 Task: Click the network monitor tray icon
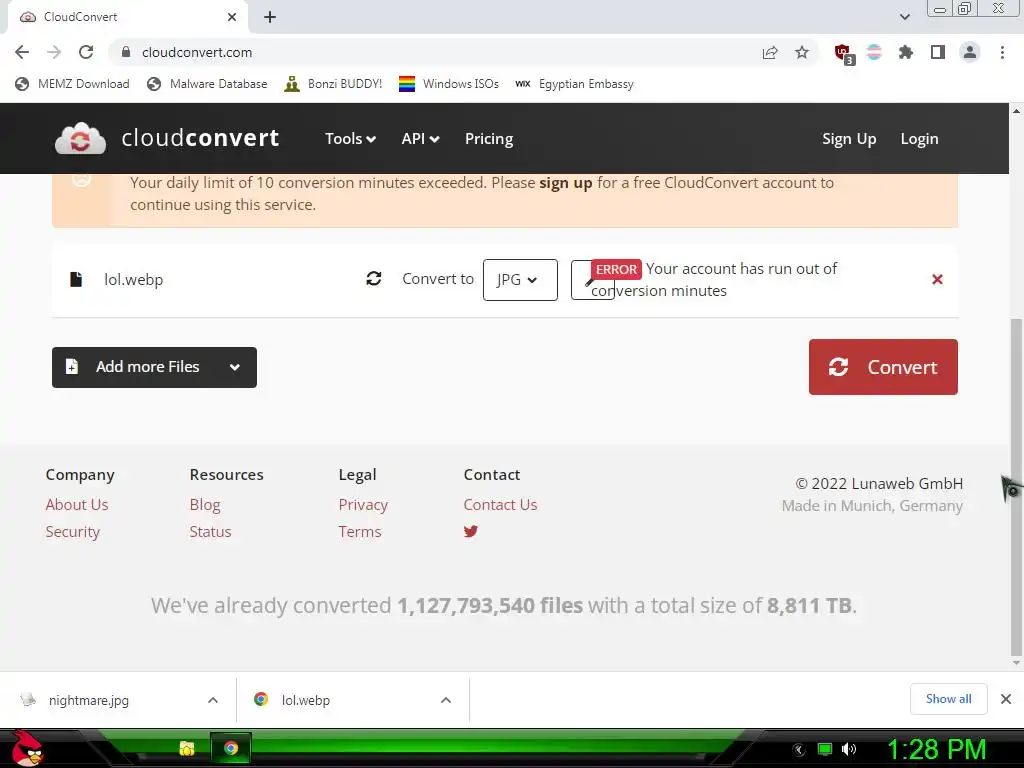(x=825, y=749)
